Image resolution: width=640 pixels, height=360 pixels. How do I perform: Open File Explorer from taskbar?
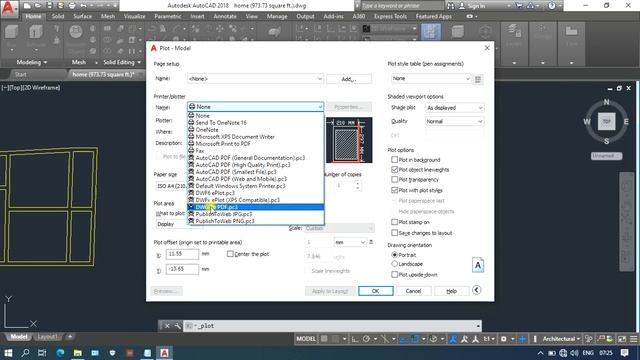coord(78,353)
